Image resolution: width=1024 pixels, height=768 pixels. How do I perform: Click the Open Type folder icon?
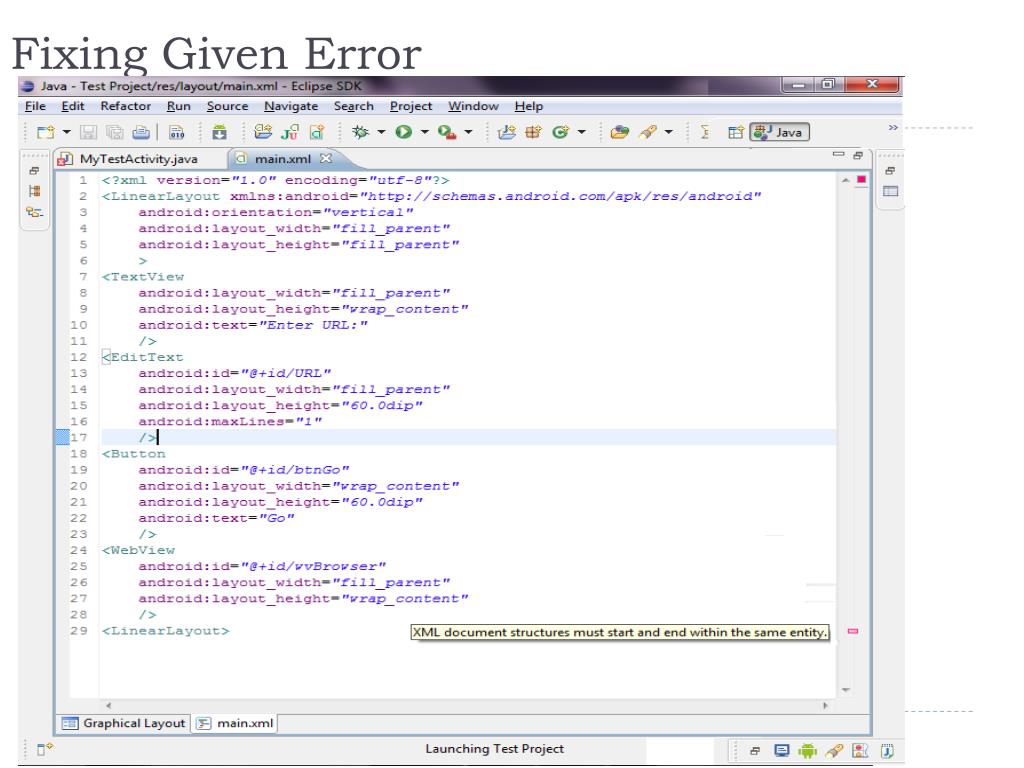pyautogui.click(x=619, y=133)
